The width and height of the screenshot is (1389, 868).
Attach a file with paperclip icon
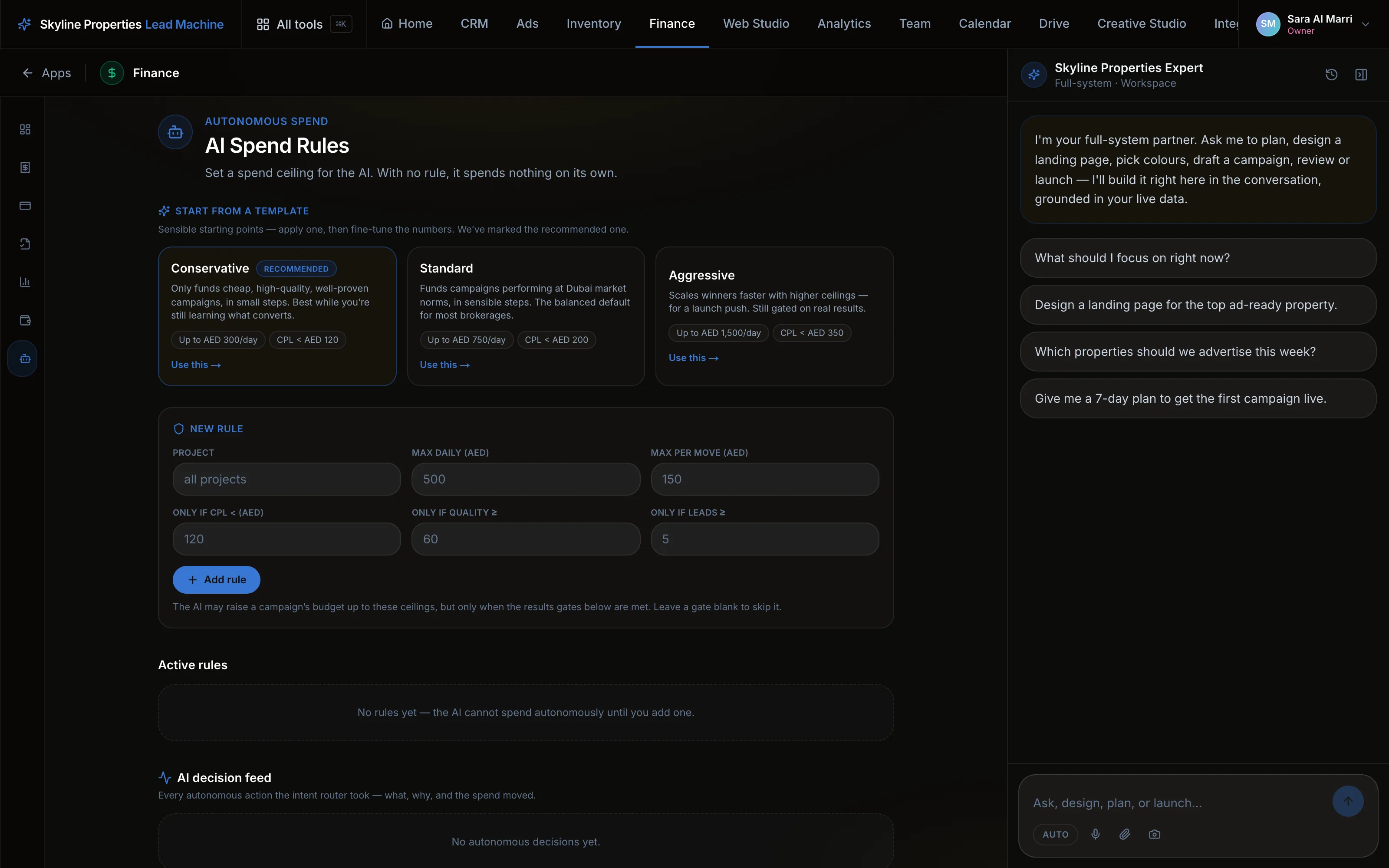click(x=1124, y=834)
